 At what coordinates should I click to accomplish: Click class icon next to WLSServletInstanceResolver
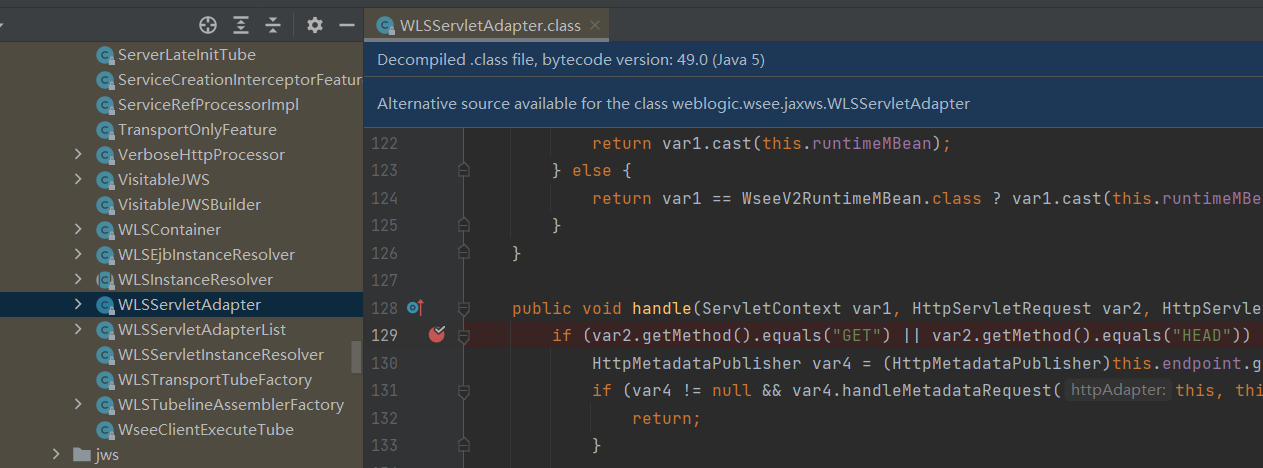[105, 354]
